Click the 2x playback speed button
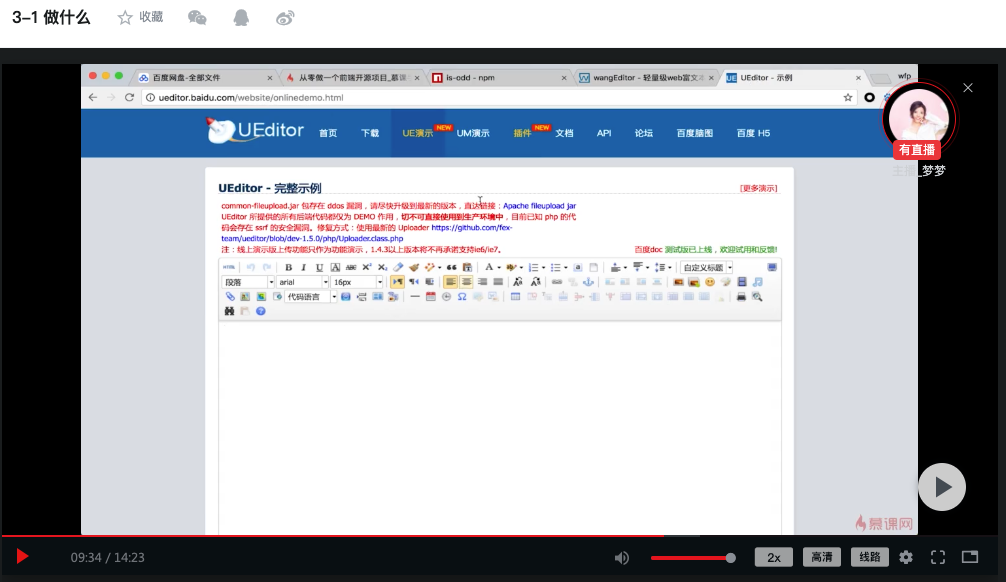Viewport: 1006px width, 582px height. click(x=774, y=557)
